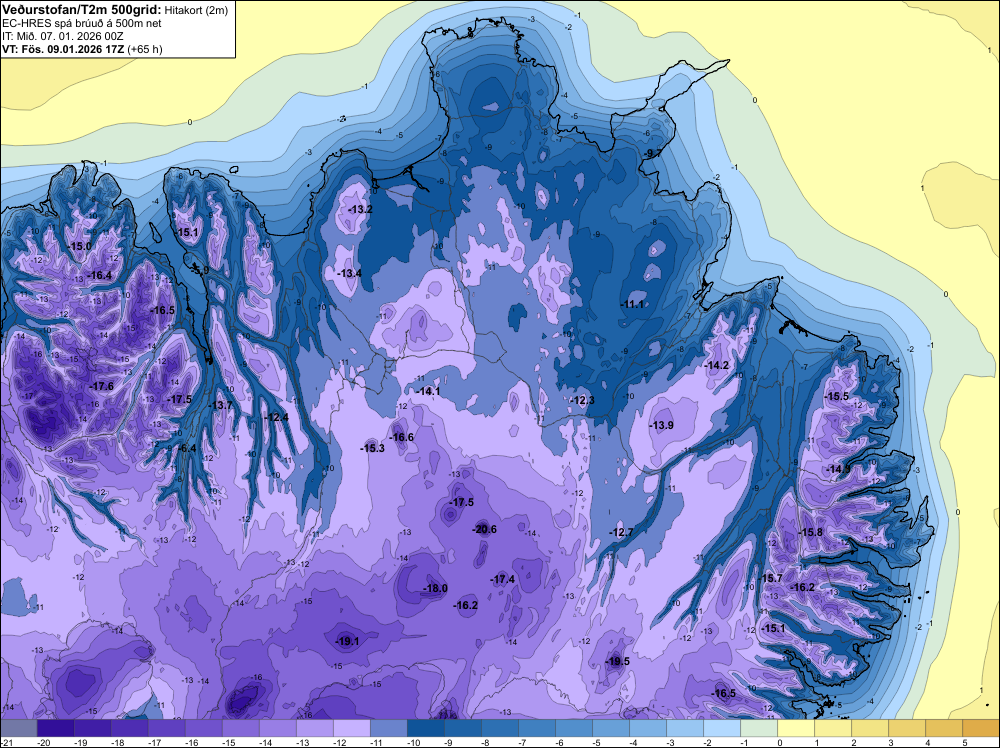Click the -15.8 temperature label
This screenshot has height=748, width=1000.
click(811, 532)
